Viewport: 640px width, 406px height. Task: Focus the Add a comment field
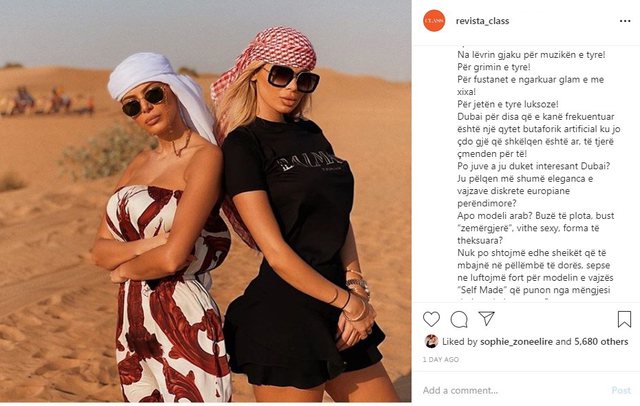click(x=514, y=390)
